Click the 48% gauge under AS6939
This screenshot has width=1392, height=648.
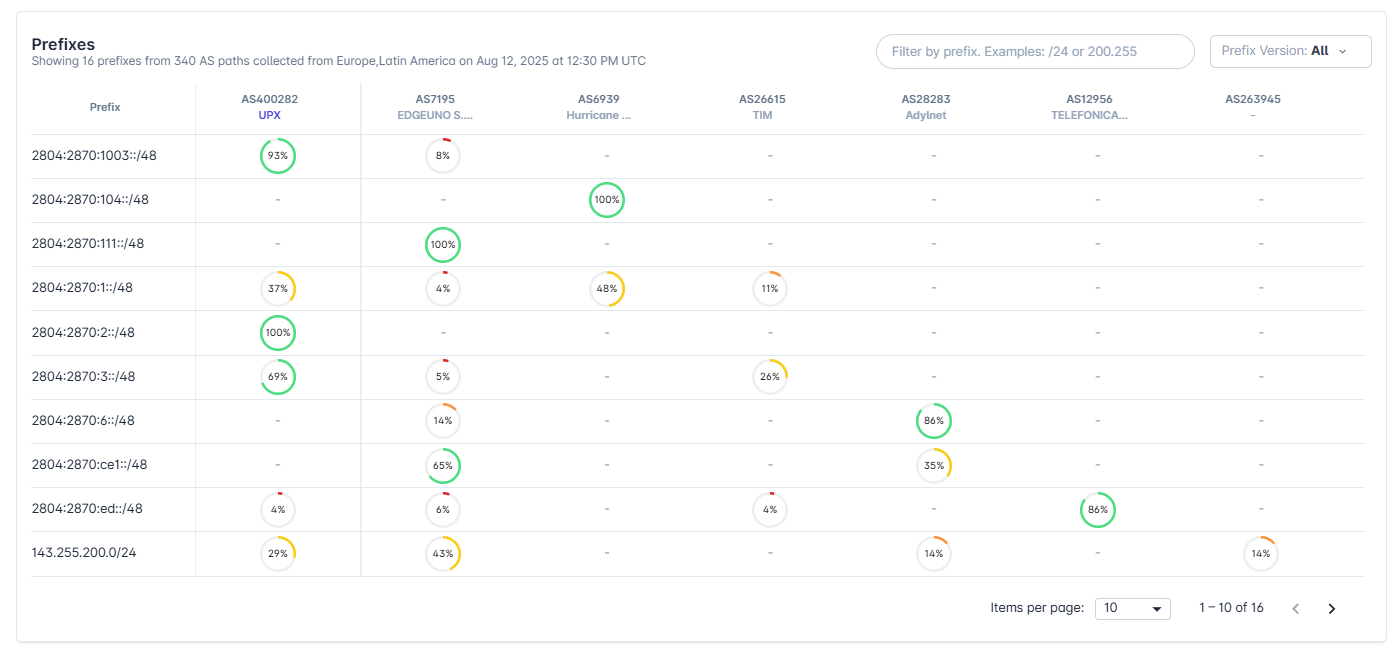coord(607,288)
